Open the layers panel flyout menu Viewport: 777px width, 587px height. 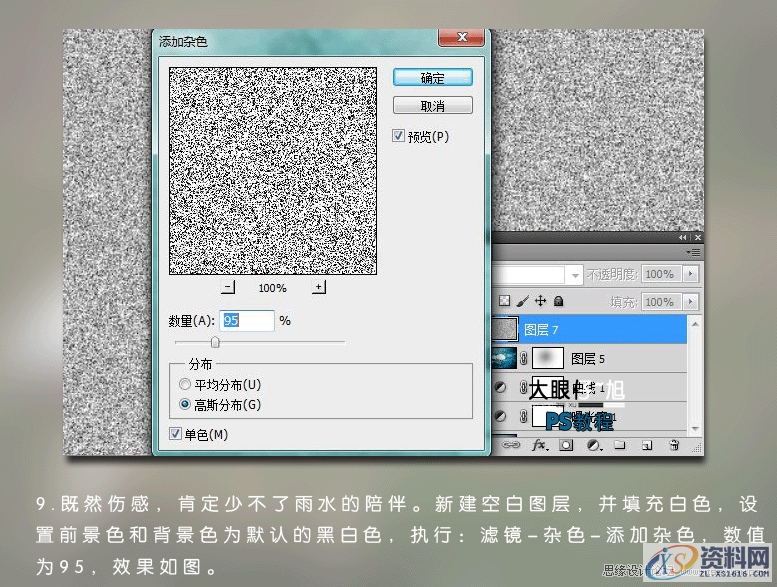point(694,253)
